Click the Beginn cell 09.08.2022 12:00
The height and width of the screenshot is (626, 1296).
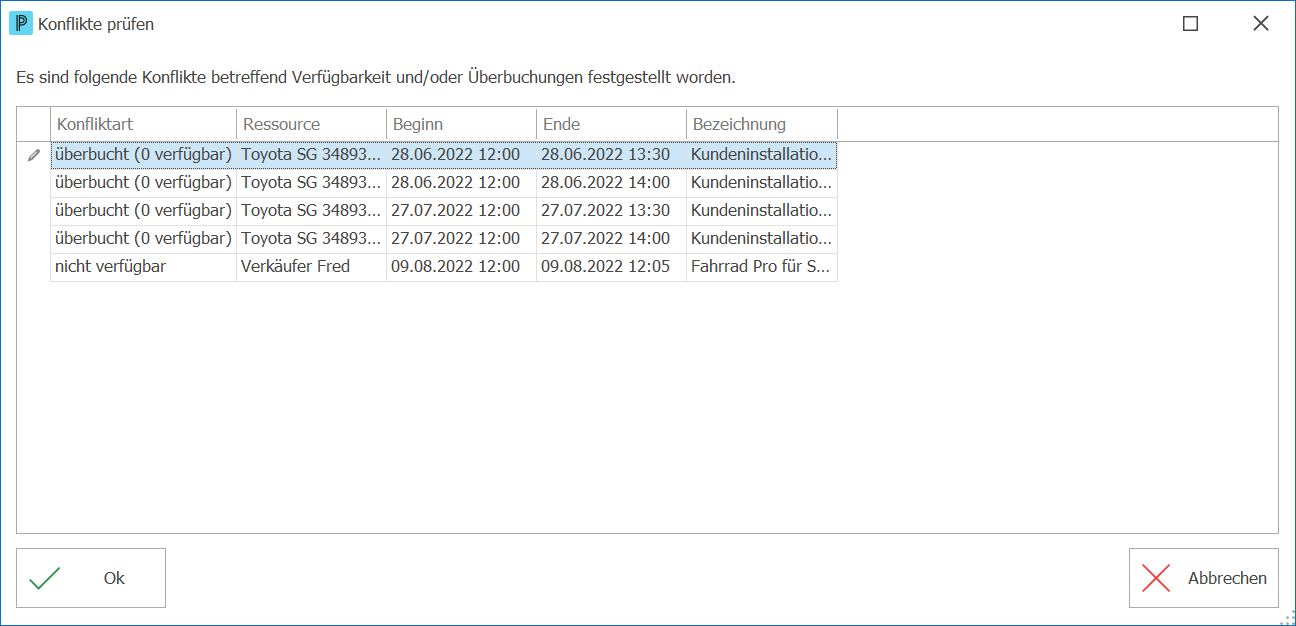[x=462, y=267]
